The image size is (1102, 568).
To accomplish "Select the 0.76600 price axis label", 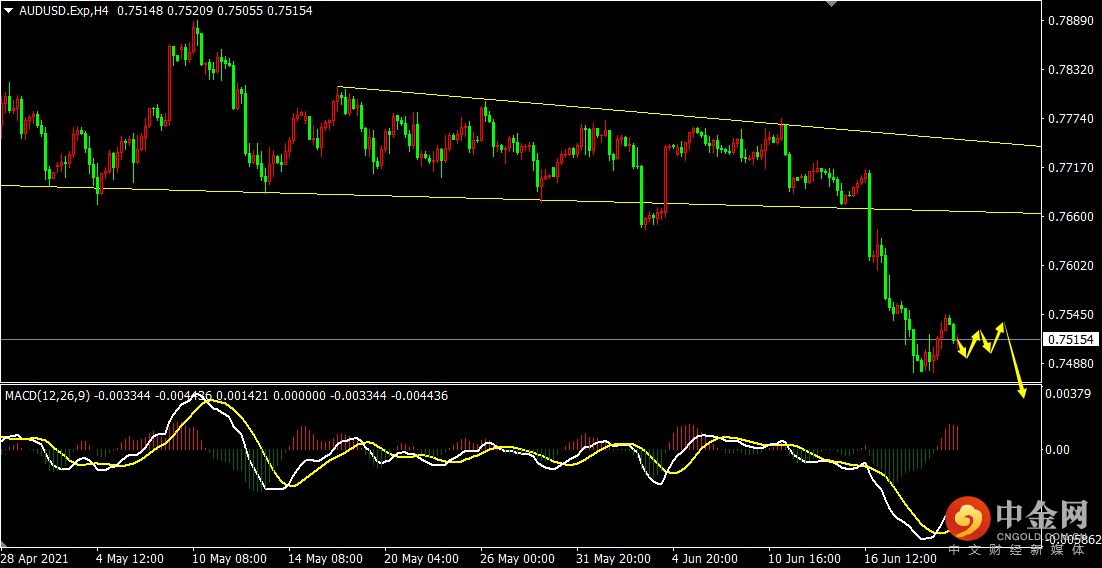I will [1070, 217].
